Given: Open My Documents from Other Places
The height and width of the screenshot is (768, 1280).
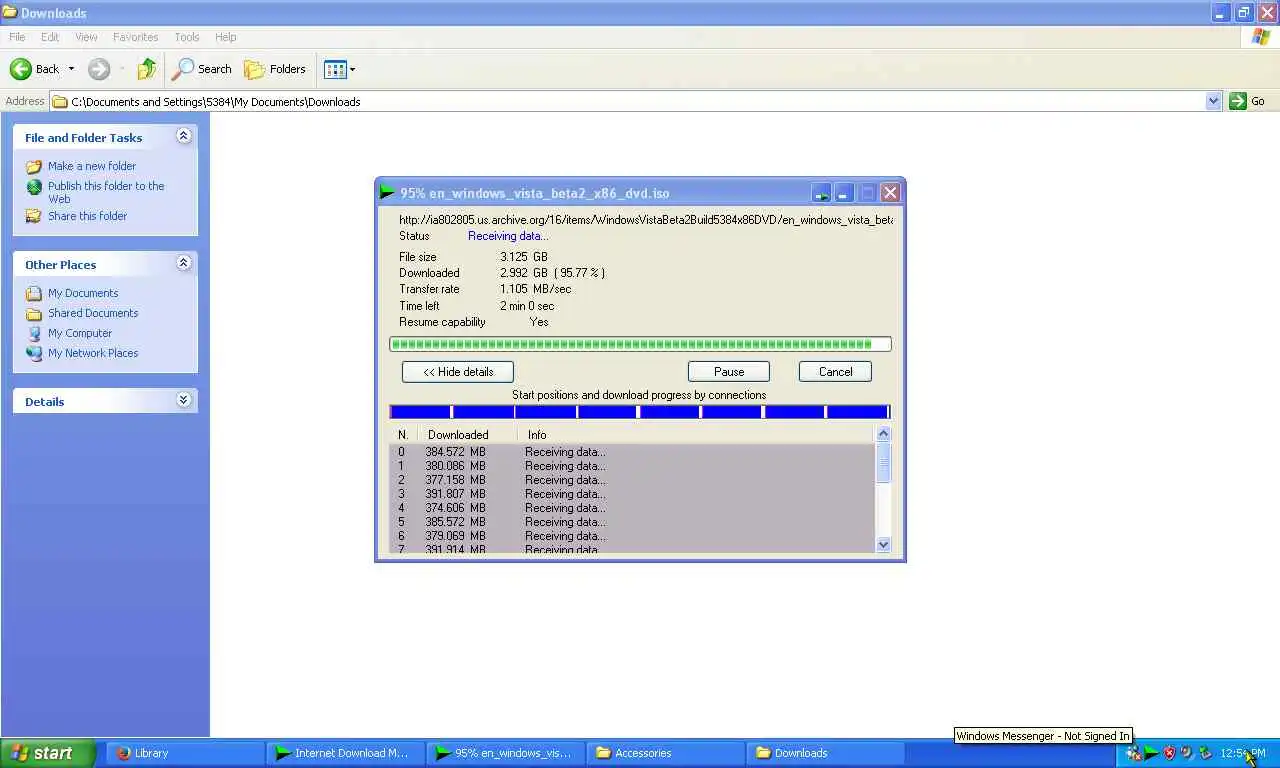Looking at the screenshot, I should [x=83, y=293].
